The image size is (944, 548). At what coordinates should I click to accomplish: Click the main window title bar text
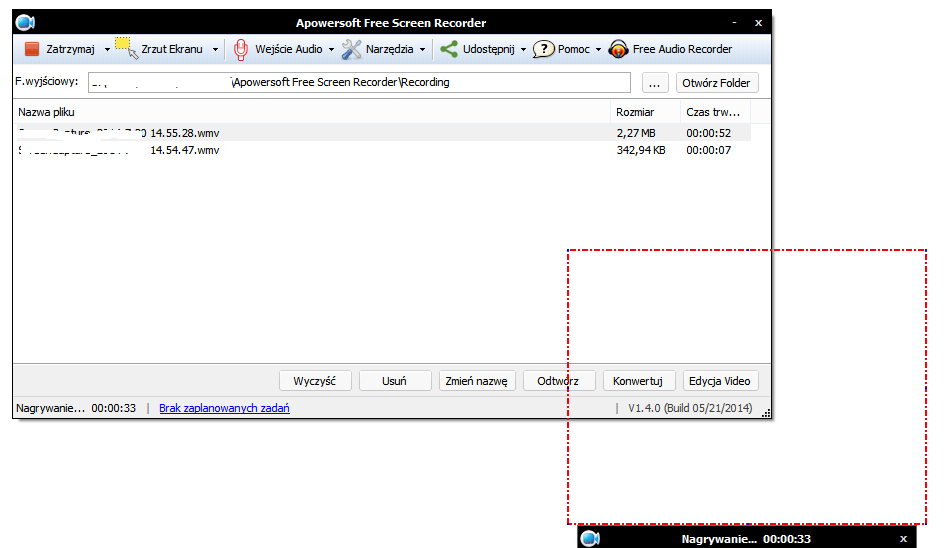(x=391, y=23)
